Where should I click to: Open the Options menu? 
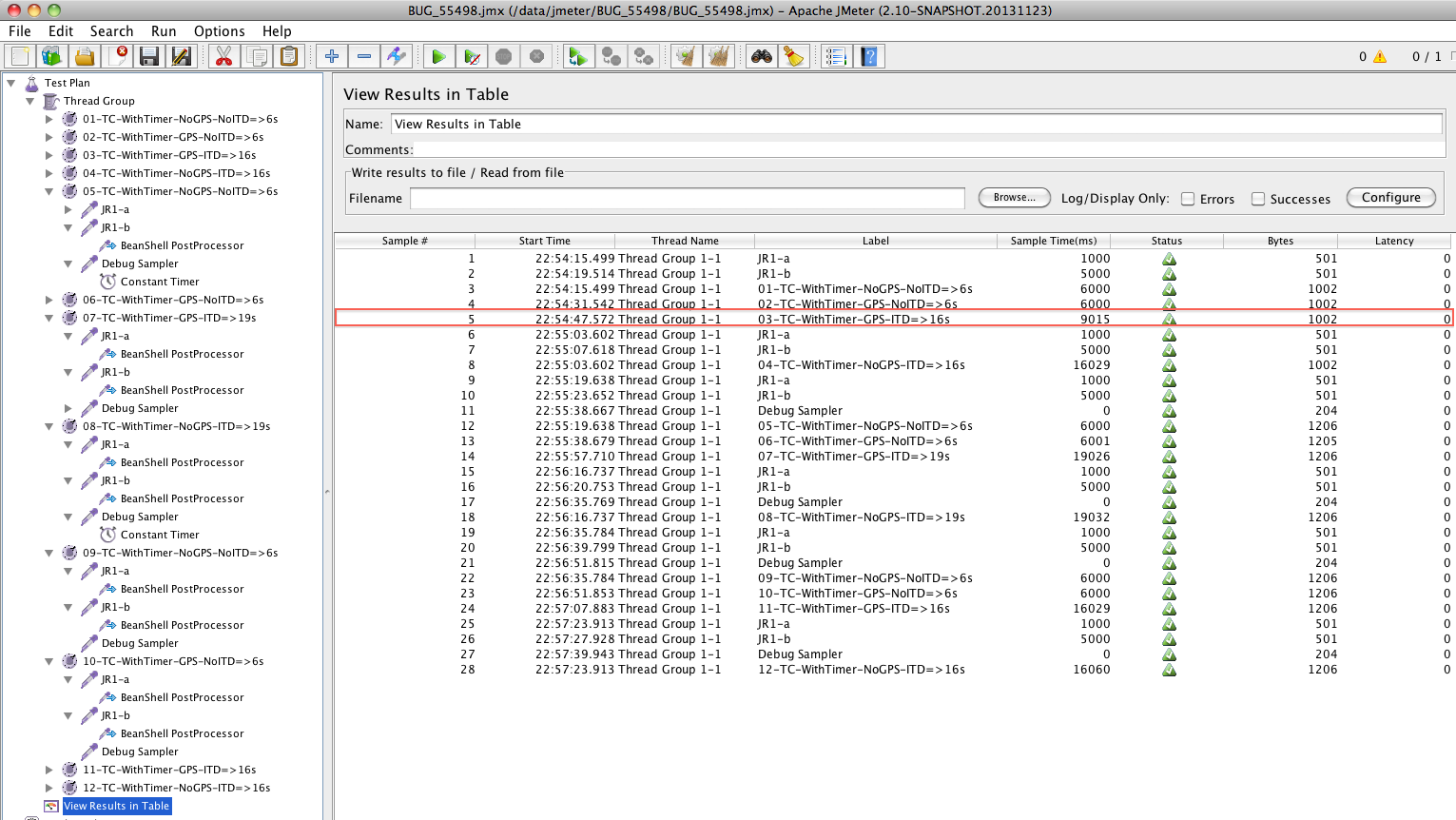(220, 30)
